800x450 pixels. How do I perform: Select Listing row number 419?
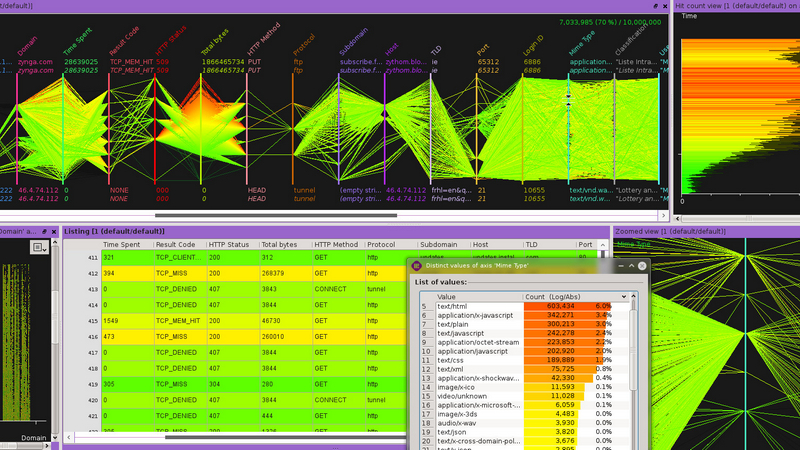pos(92,384)
